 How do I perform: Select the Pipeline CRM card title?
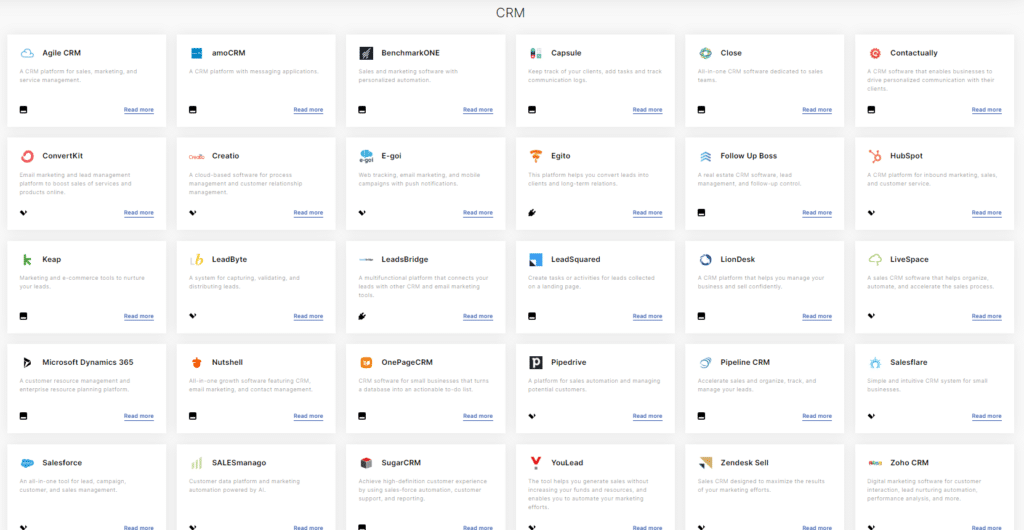click(745, 362)
